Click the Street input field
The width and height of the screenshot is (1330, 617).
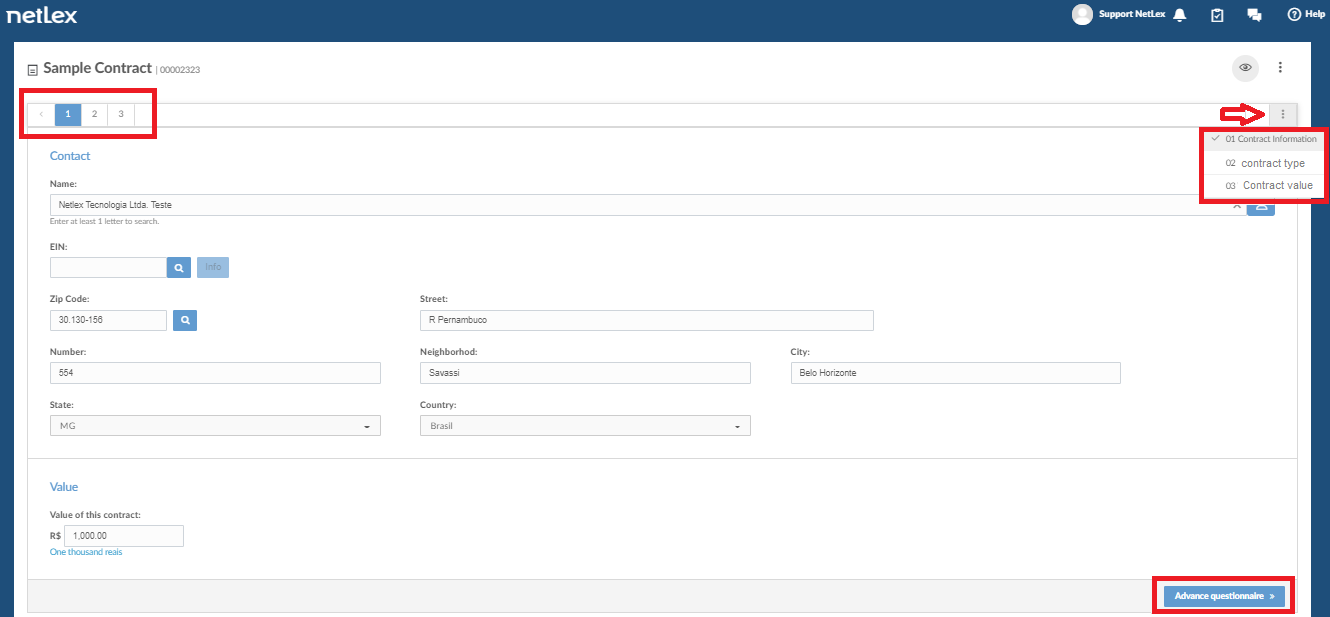click(x=647, y=320)
